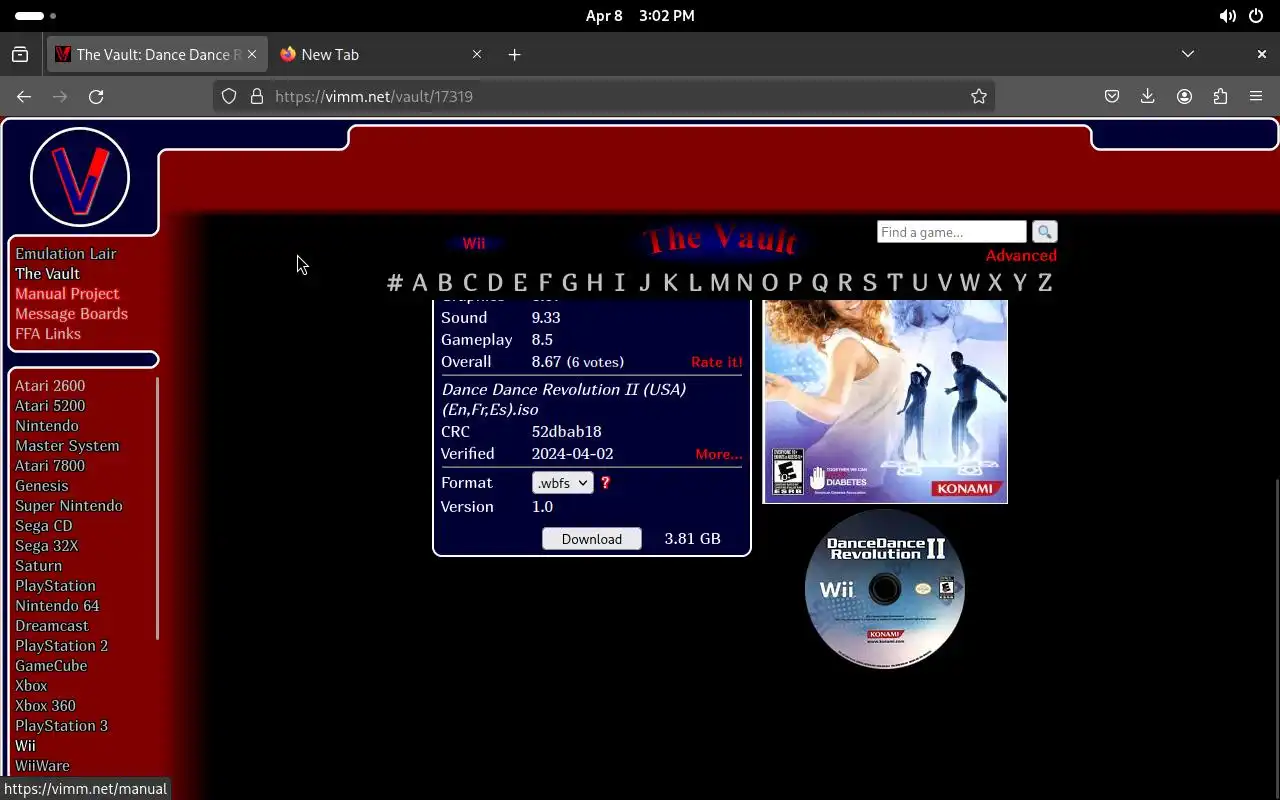Click the Download button
The width and height of the screenshot is (1280, 800).
tap(592, 538)
